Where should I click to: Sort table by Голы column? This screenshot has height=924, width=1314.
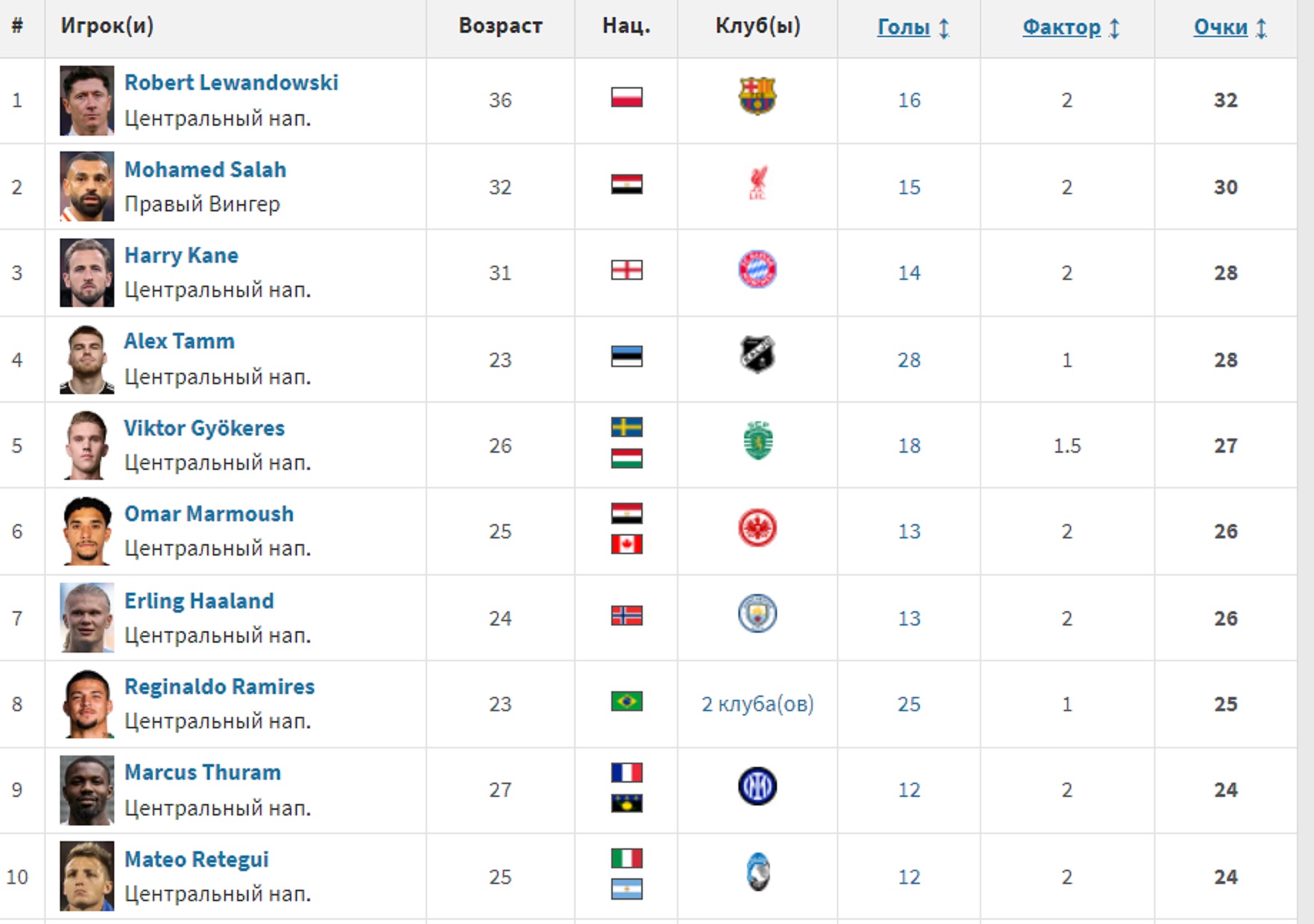(904, 28)
